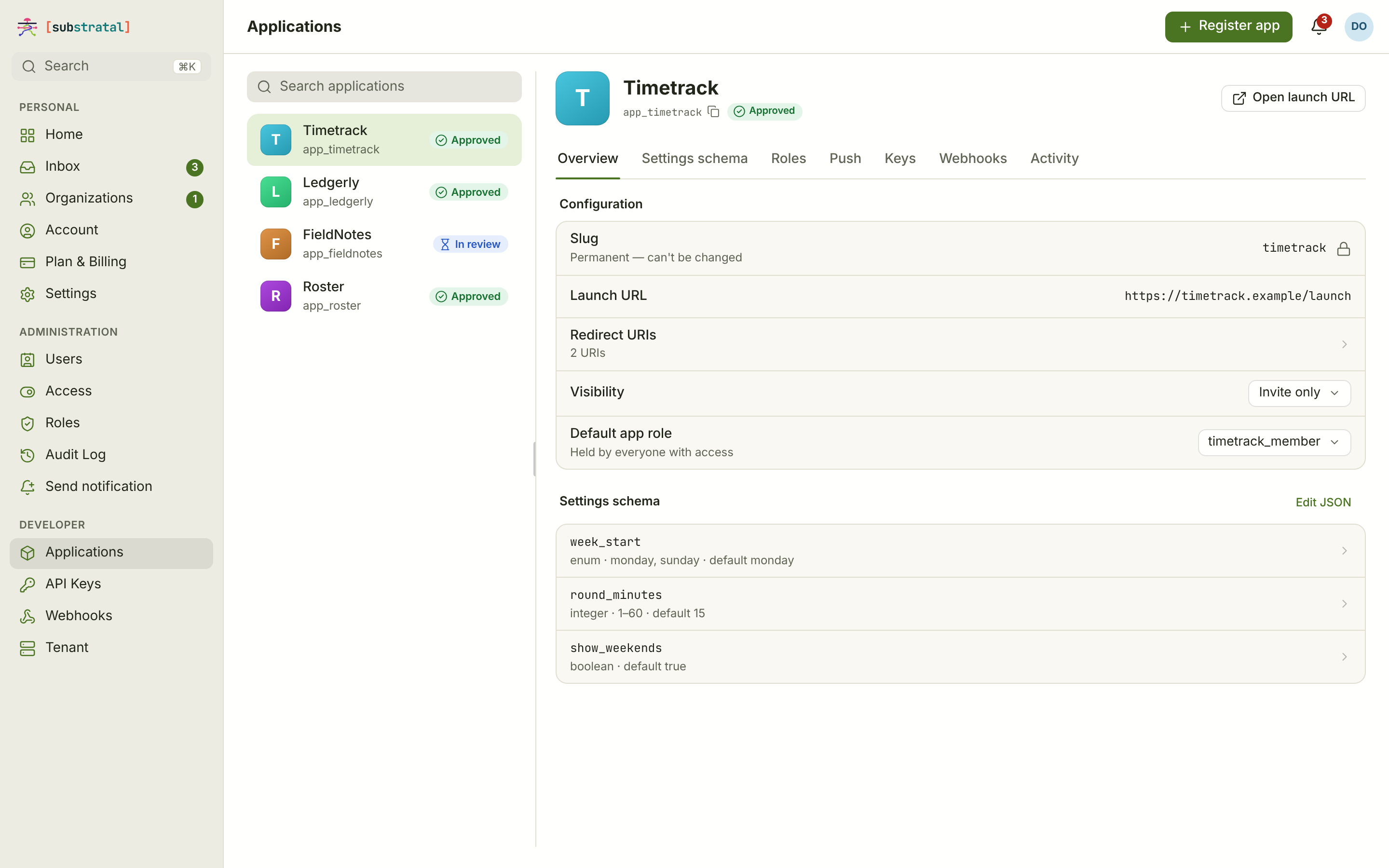Click the slug lock icon
This screenshot has height=868, width=1389.
click(1343, 248)
